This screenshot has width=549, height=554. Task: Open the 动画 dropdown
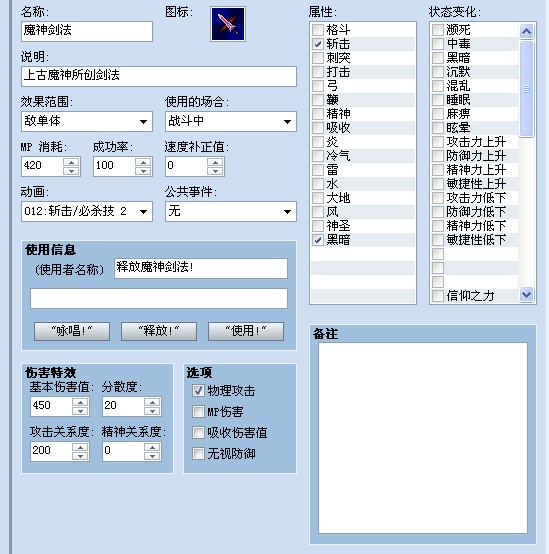[x=87, y=212]
